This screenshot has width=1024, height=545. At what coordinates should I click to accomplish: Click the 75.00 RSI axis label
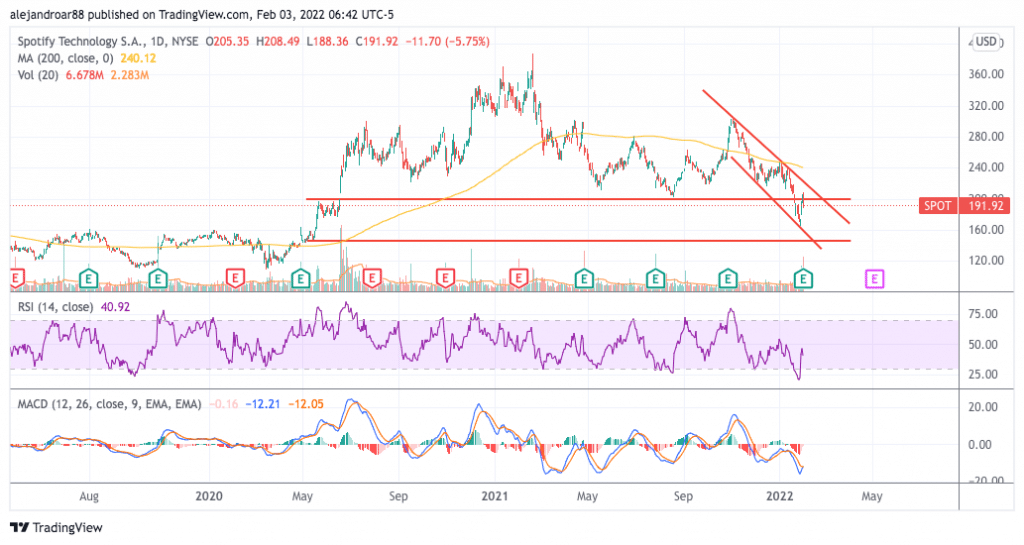pyautogui.click(x=983, y=314)
